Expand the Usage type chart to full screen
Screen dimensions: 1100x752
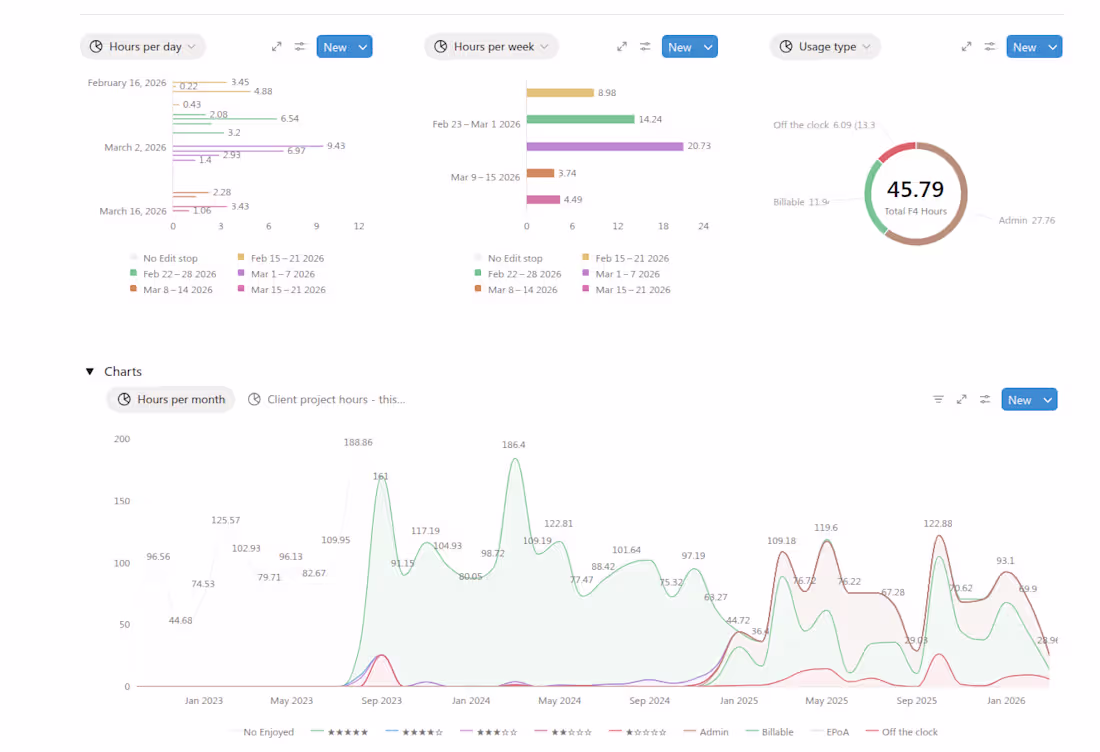966,47
